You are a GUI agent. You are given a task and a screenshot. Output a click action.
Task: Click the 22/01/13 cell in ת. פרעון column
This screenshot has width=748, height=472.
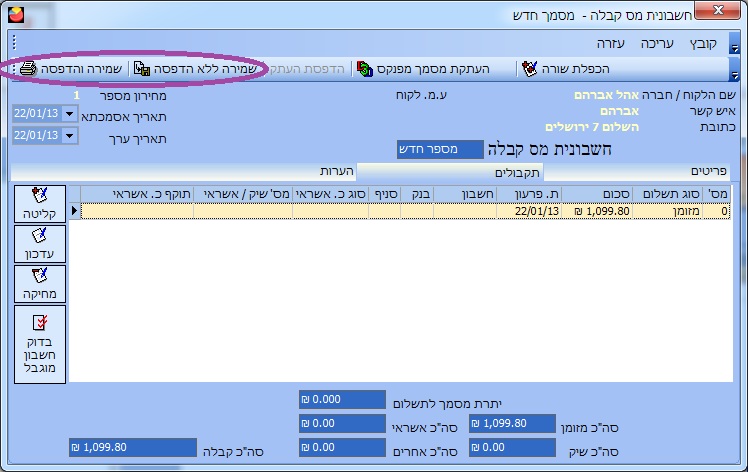coord(530,211)
